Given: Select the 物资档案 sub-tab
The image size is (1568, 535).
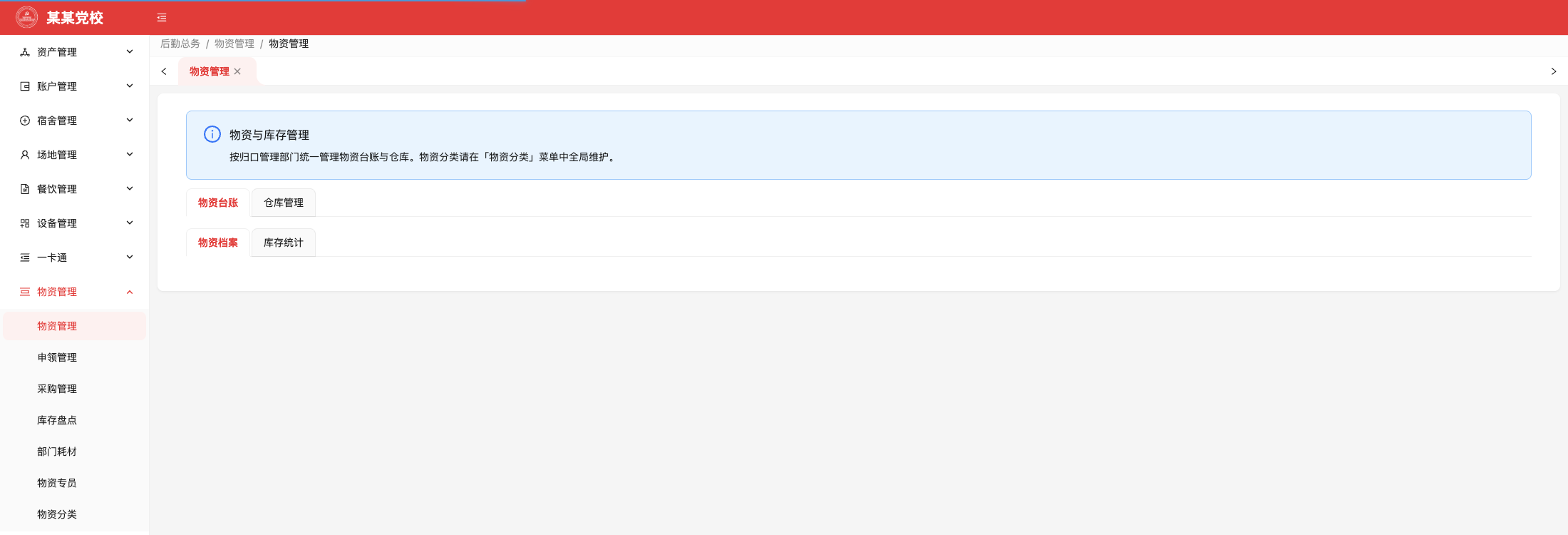Looking at the screenshot, I should [218, 243].
